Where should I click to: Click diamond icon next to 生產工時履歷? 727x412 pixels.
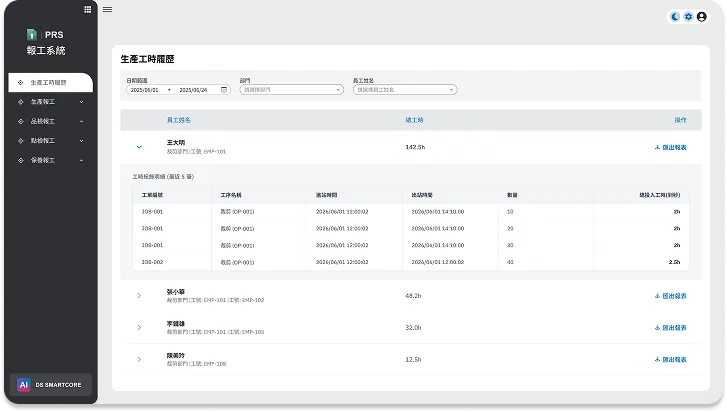click(x=20, y=82)
